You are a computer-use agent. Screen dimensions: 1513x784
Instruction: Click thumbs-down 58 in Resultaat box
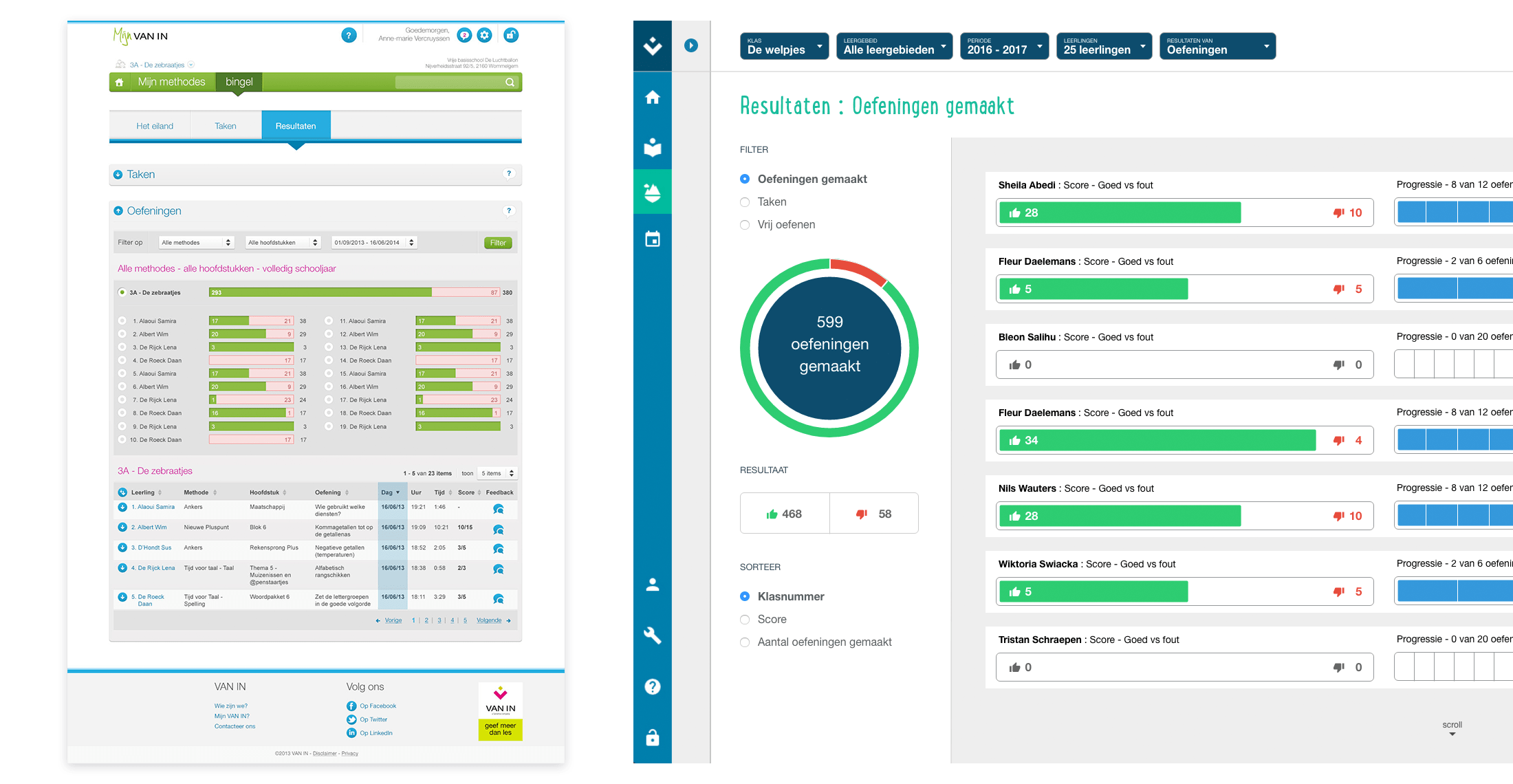[x=874, y=514]
